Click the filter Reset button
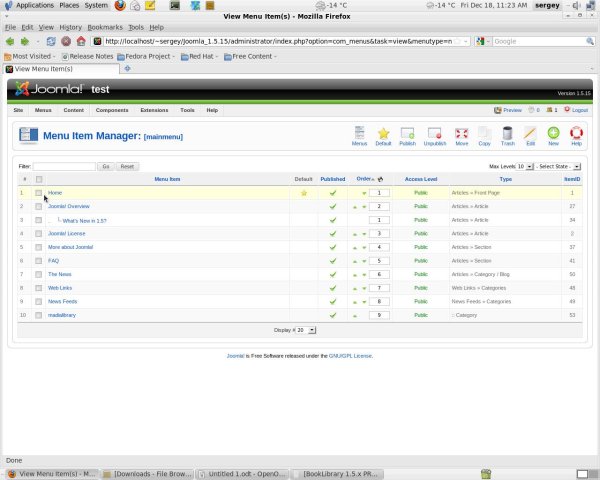The width and height of the screenshot is (600, 480). [127, 167]
